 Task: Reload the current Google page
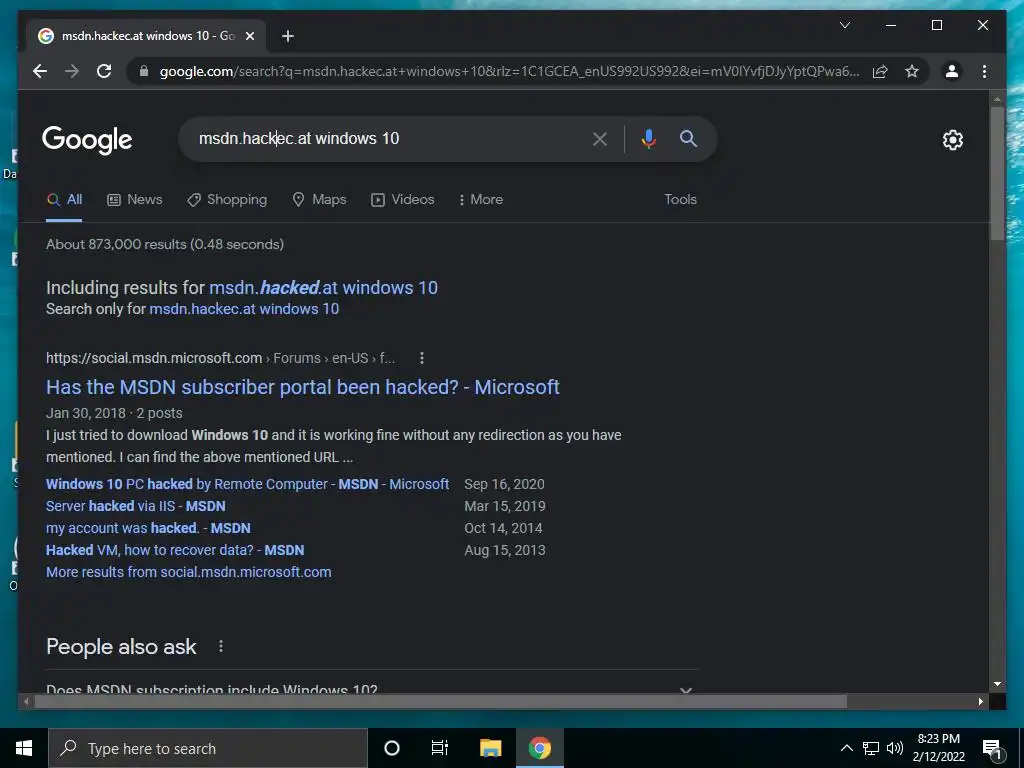[x=104, y=71]
